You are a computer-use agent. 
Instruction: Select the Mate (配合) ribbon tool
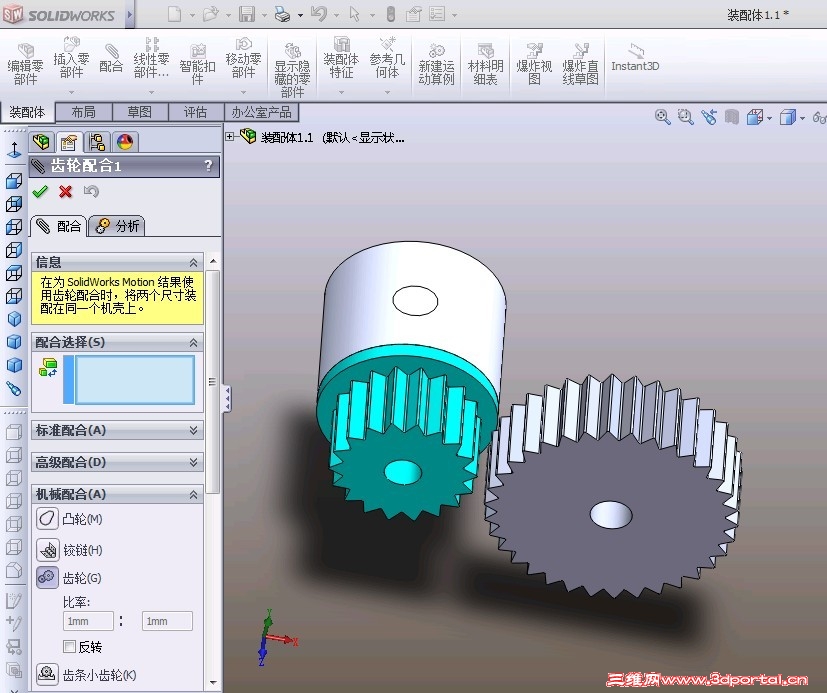(111, 59)
